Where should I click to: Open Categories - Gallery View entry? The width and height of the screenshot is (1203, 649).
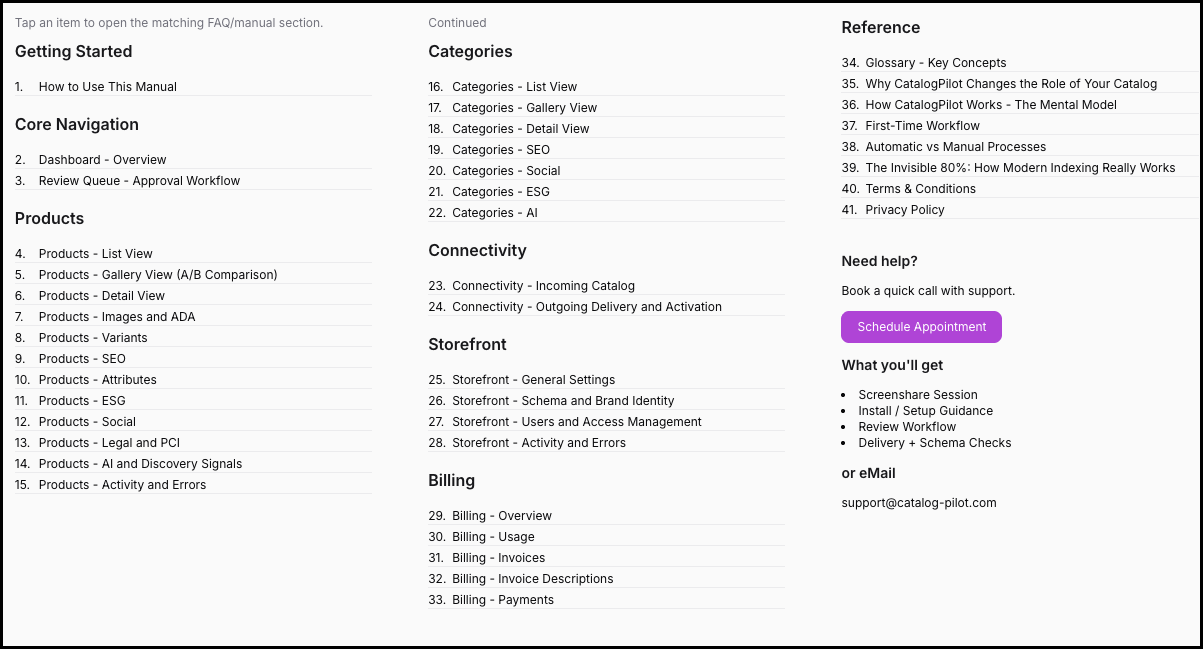[524, 108]
